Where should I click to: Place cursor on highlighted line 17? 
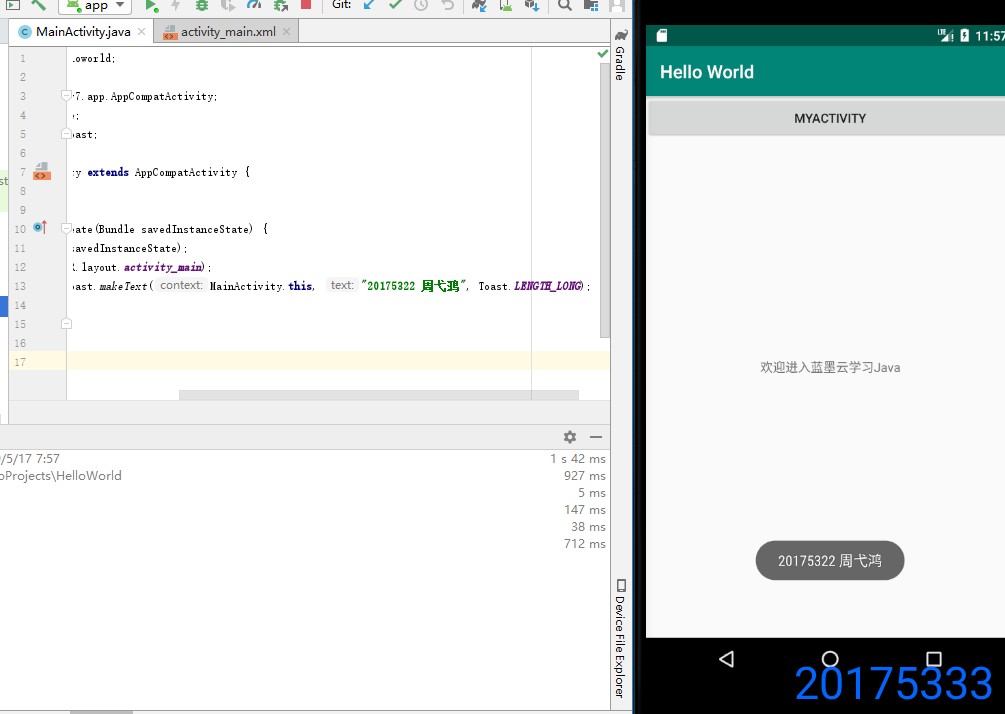(338, 361)
